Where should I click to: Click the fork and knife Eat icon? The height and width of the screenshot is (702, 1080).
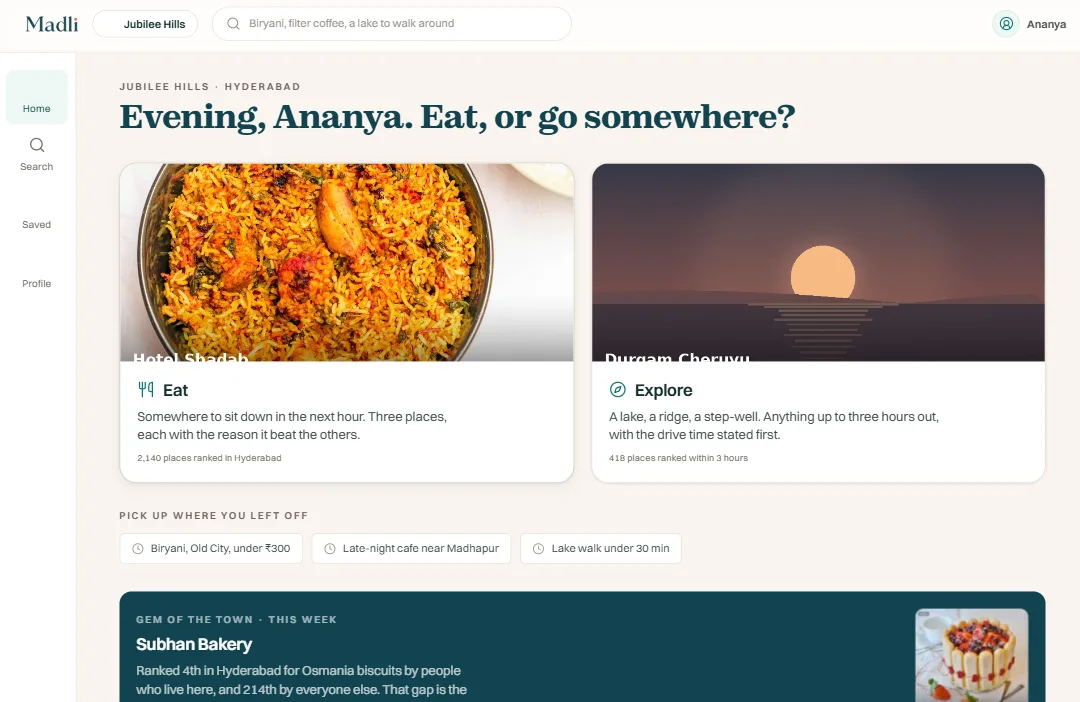click(x=146, y=390)
